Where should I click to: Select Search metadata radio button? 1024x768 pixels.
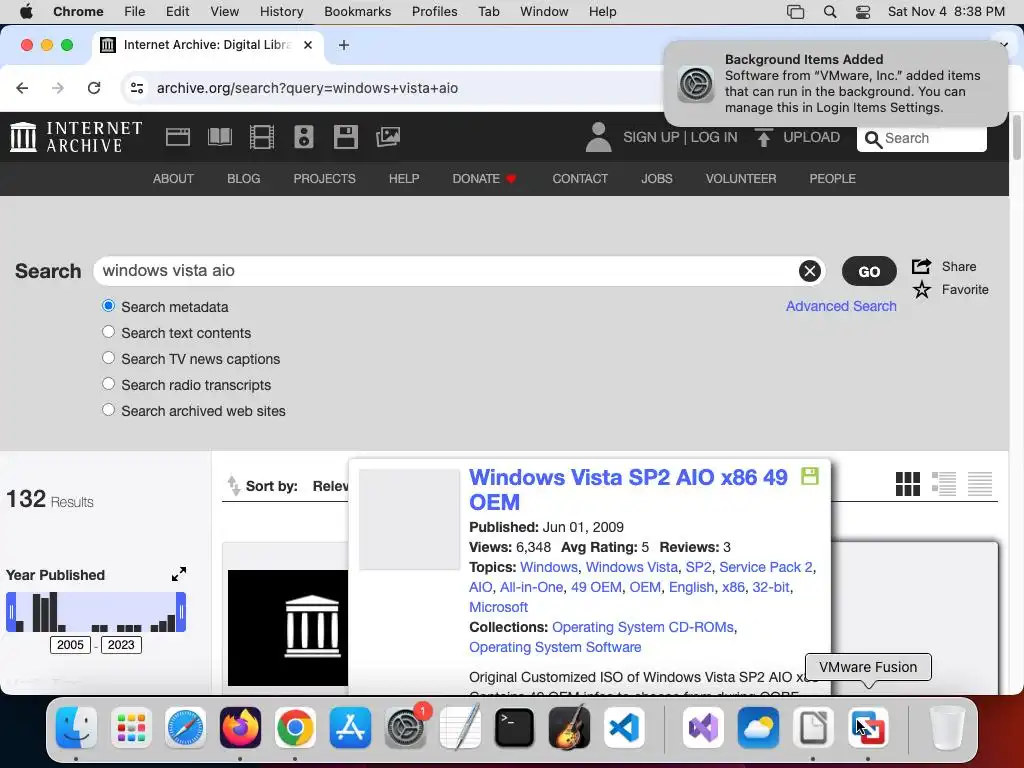108,306
